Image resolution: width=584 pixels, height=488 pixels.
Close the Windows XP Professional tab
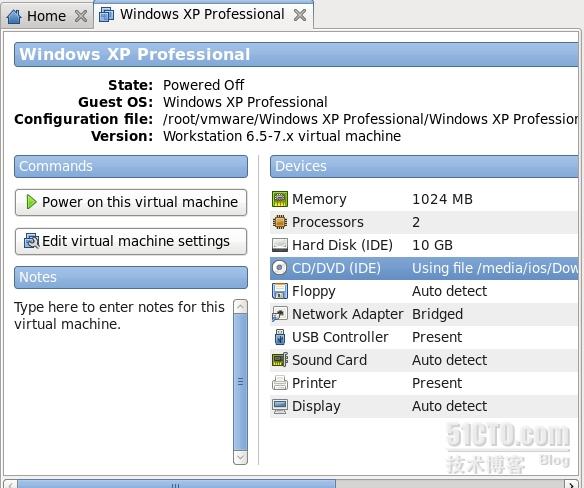[300, 15]
